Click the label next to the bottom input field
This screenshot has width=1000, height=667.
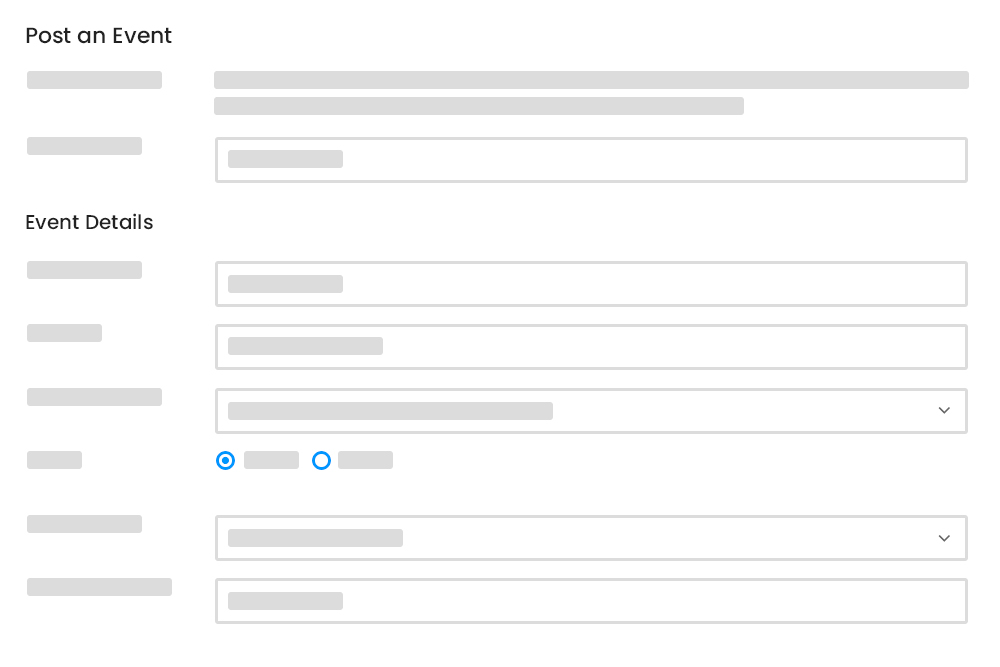tap(99, 587)
